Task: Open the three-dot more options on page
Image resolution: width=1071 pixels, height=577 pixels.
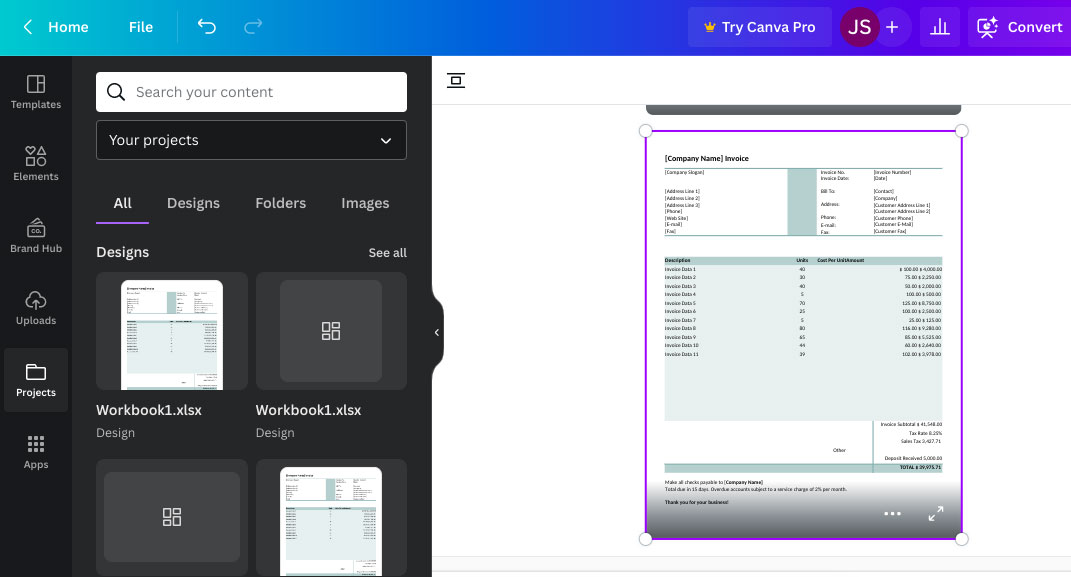Action: (892, 514)
